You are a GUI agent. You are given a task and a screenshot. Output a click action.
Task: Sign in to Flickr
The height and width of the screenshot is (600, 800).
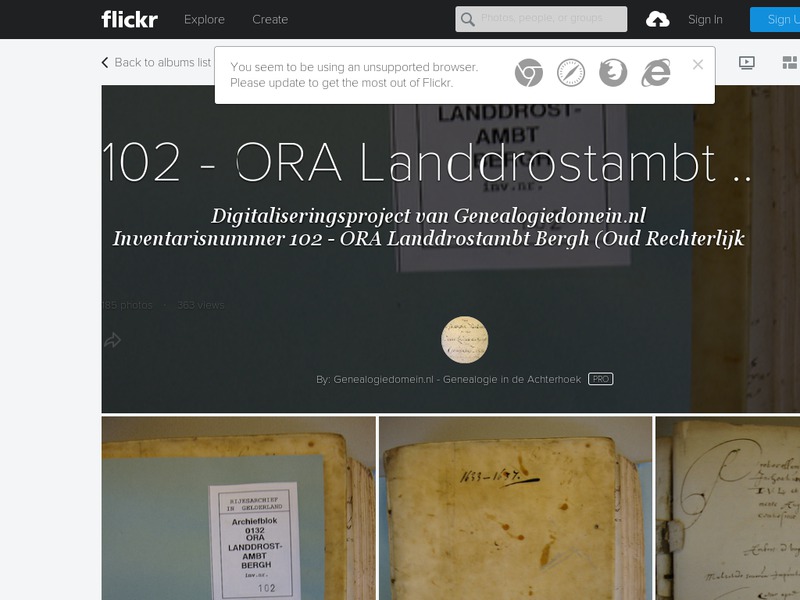706,19
